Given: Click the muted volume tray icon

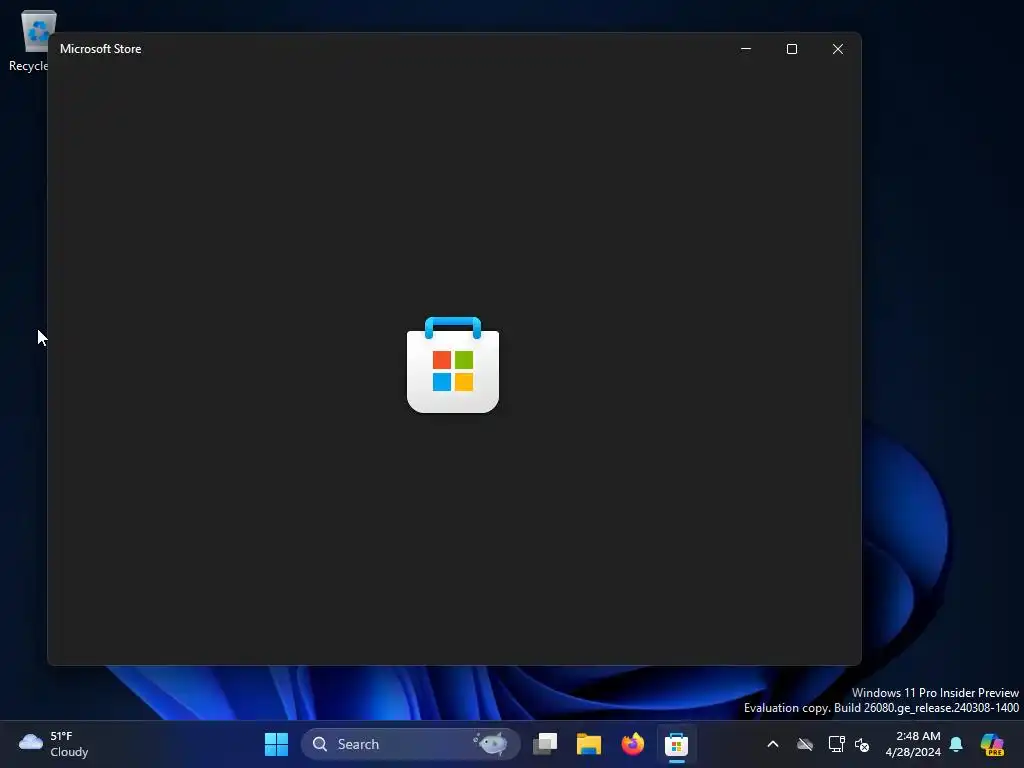Looking at the screenshot, I should point(862,744).
